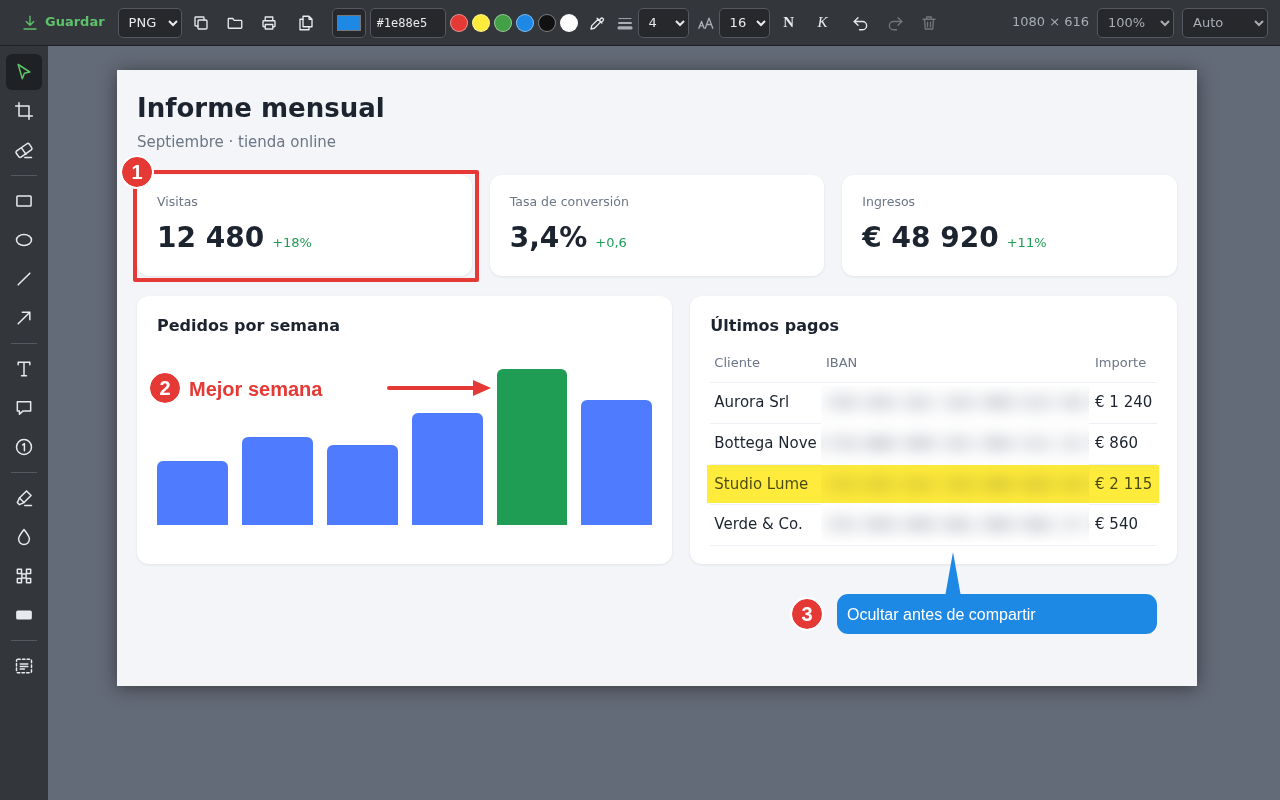The image size is (1280, 800).
Task: Select the Ellipse shape tool
Action: pos(24,240)
